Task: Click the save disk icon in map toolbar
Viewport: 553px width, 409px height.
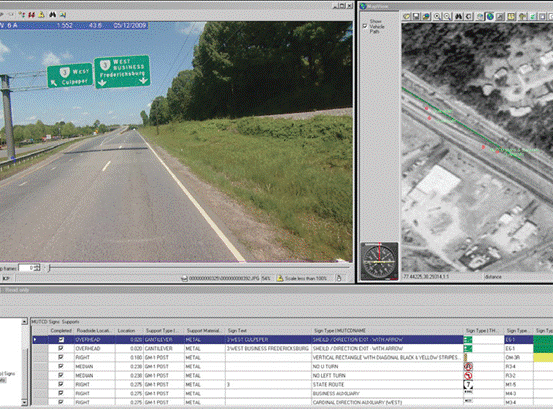Action: pyautogui.click(x=416, y=16)
